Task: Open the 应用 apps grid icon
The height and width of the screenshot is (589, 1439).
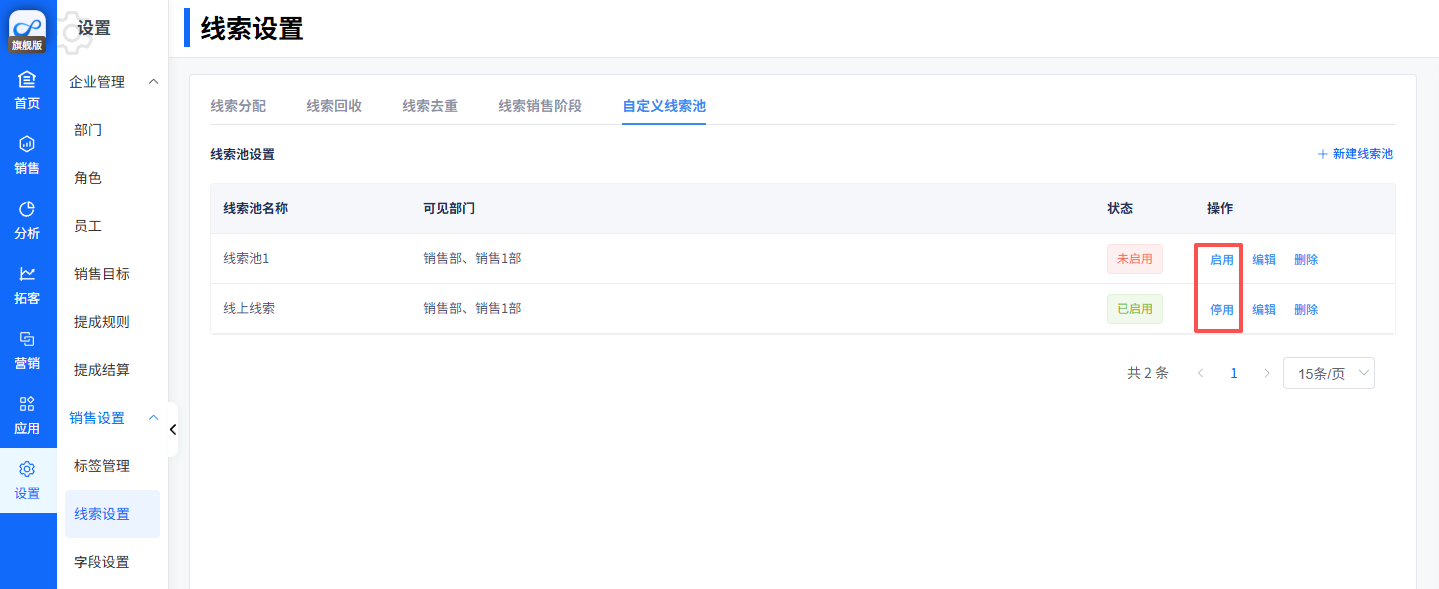Action: tap(27, 405)
